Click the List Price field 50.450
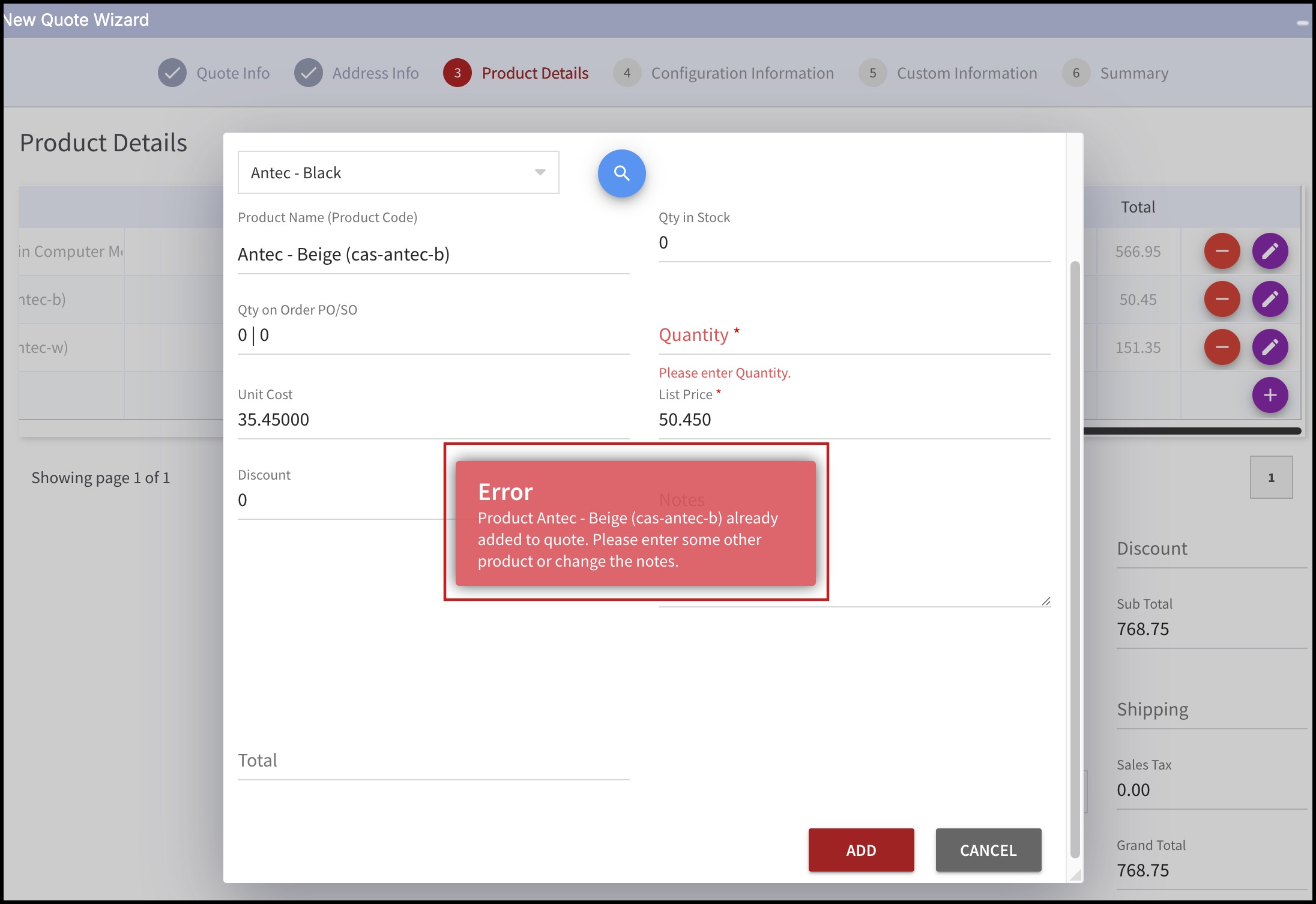This screenshot has width=1316, height=904. tap(854, 420)
